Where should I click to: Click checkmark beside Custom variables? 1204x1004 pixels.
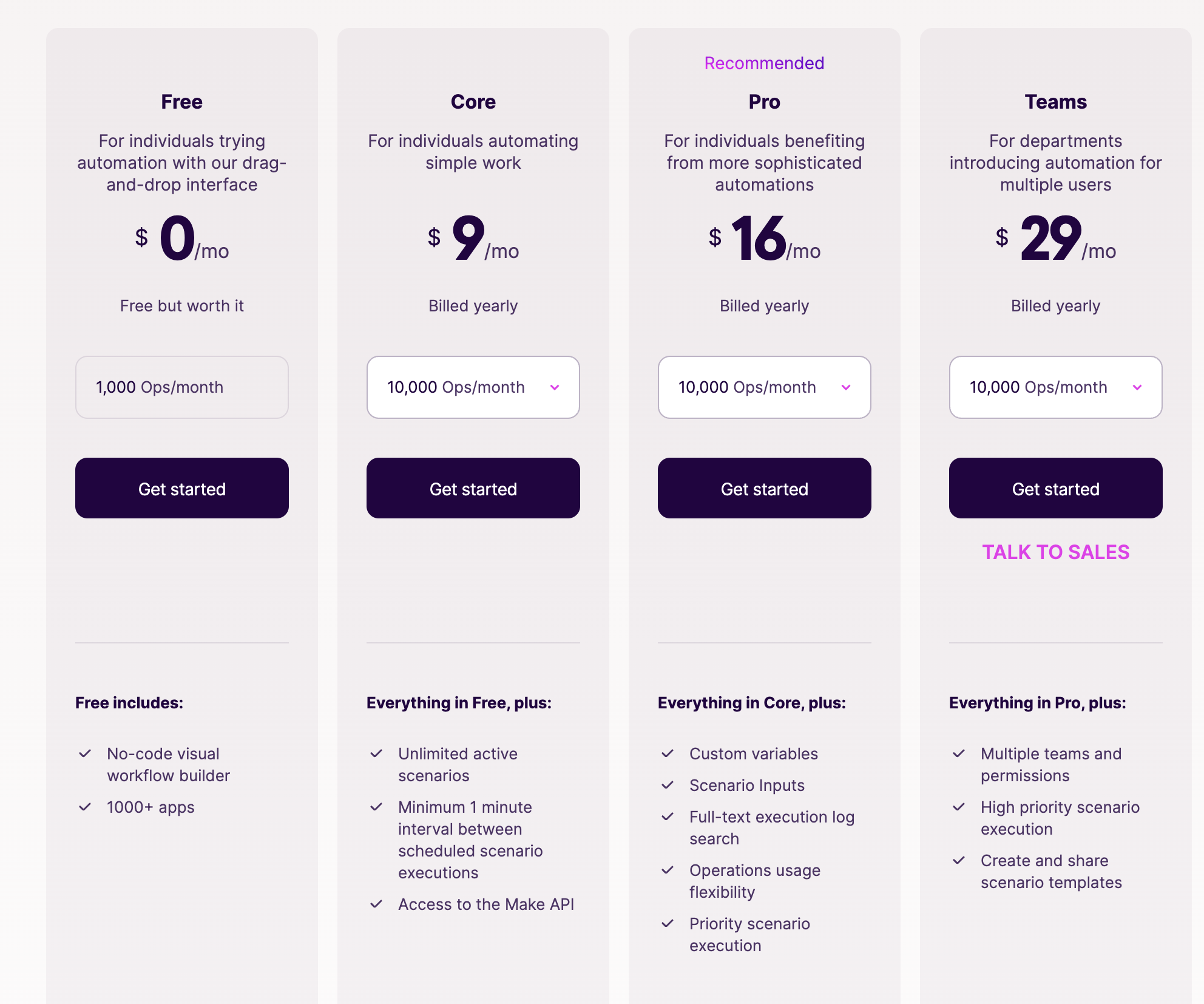(668, 754)
